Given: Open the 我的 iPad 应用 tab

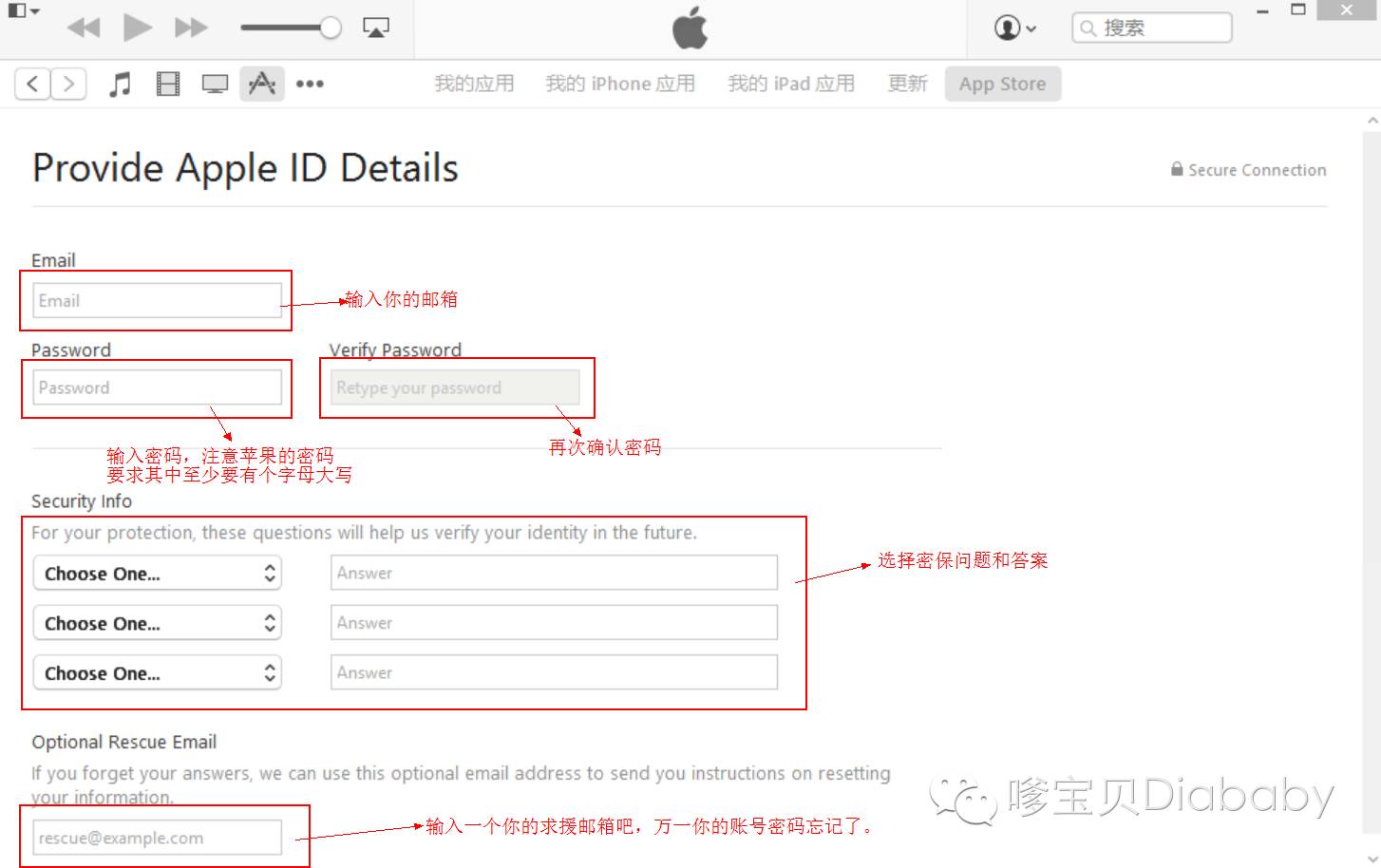Looking at the screenshot, I should 791,84.
